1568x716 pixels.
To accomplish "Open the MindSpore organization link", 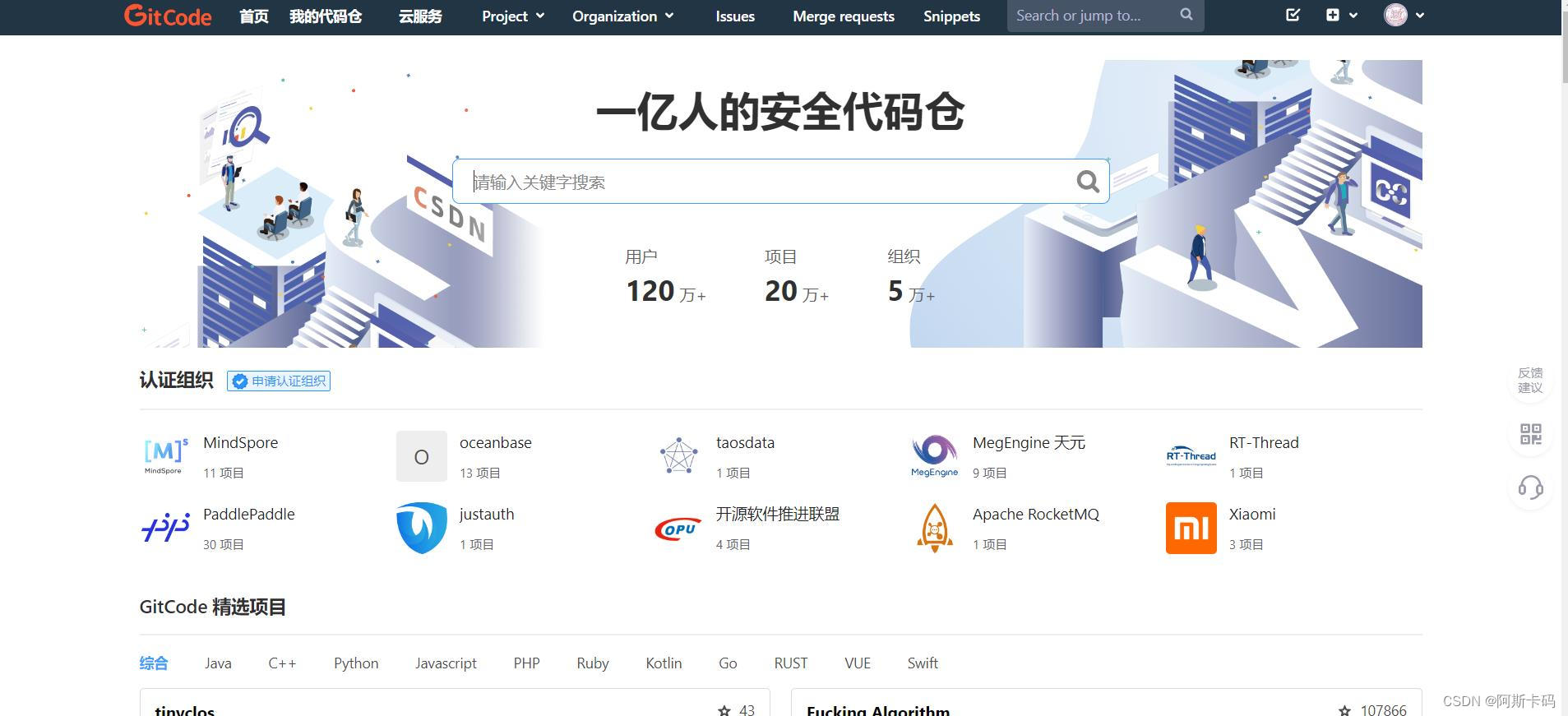I will point(240,442).
